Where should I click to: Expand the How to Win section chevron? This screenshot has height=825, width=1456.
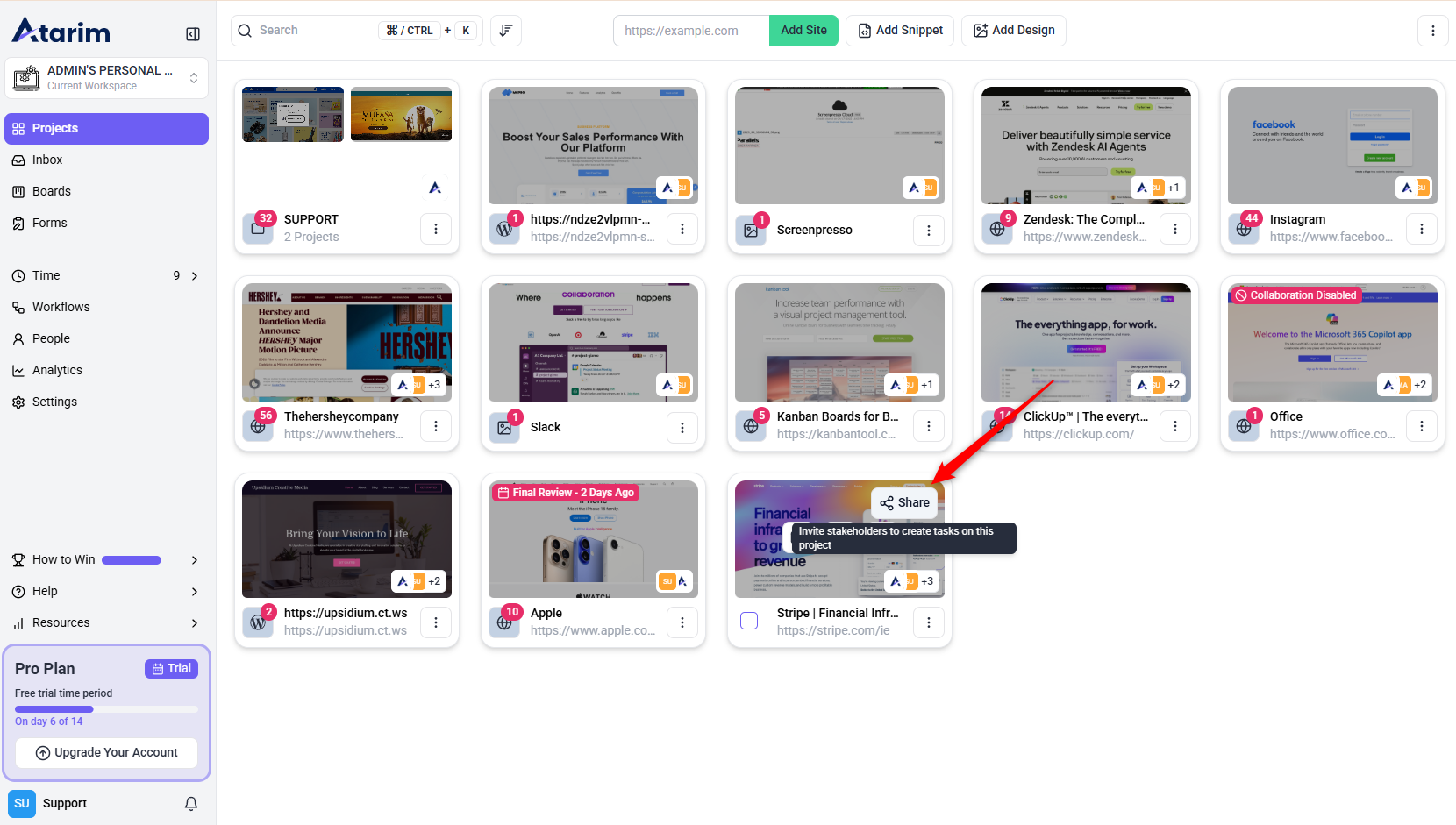(195, 559)
